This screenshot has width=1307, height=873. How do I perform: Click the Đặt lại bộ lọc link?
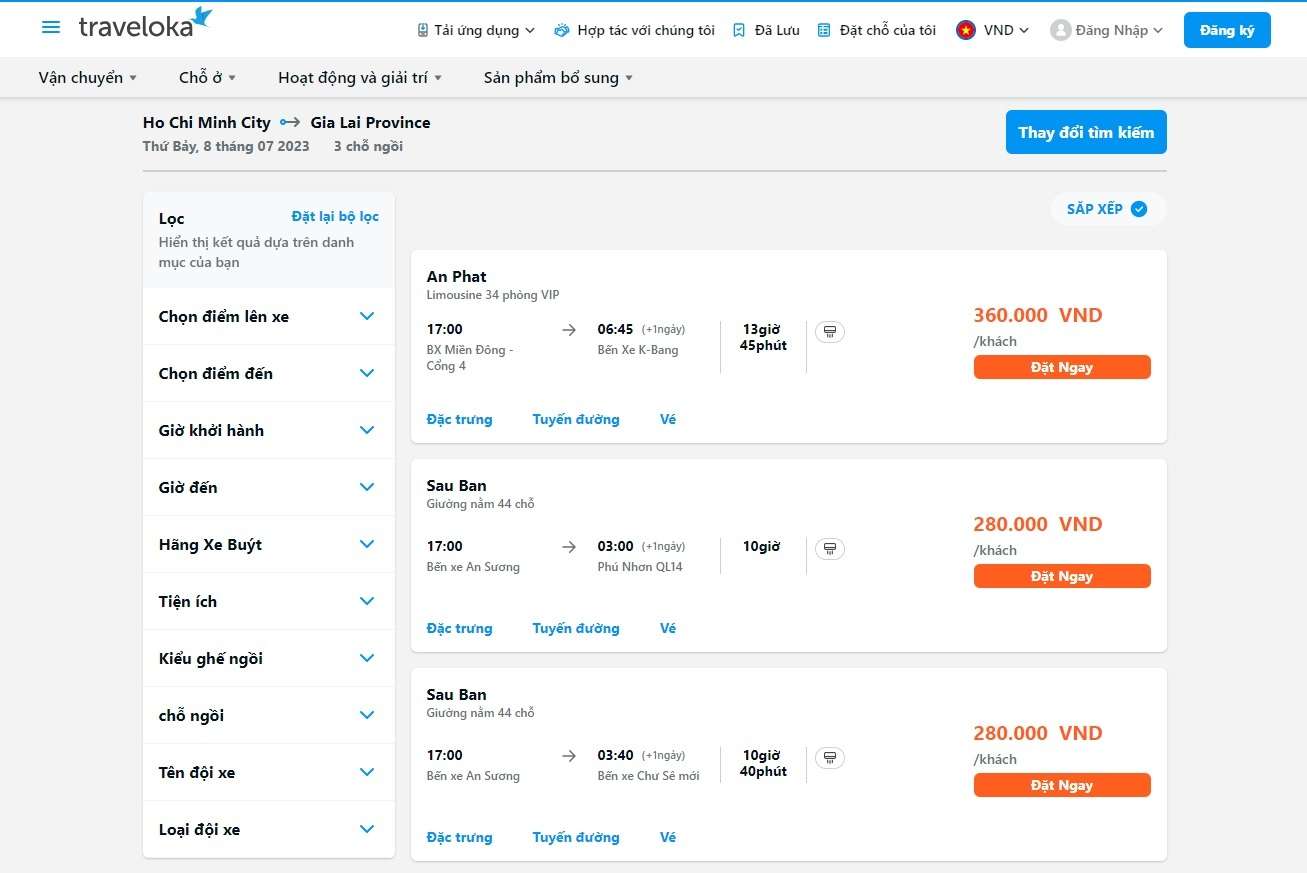click(335, 216)
